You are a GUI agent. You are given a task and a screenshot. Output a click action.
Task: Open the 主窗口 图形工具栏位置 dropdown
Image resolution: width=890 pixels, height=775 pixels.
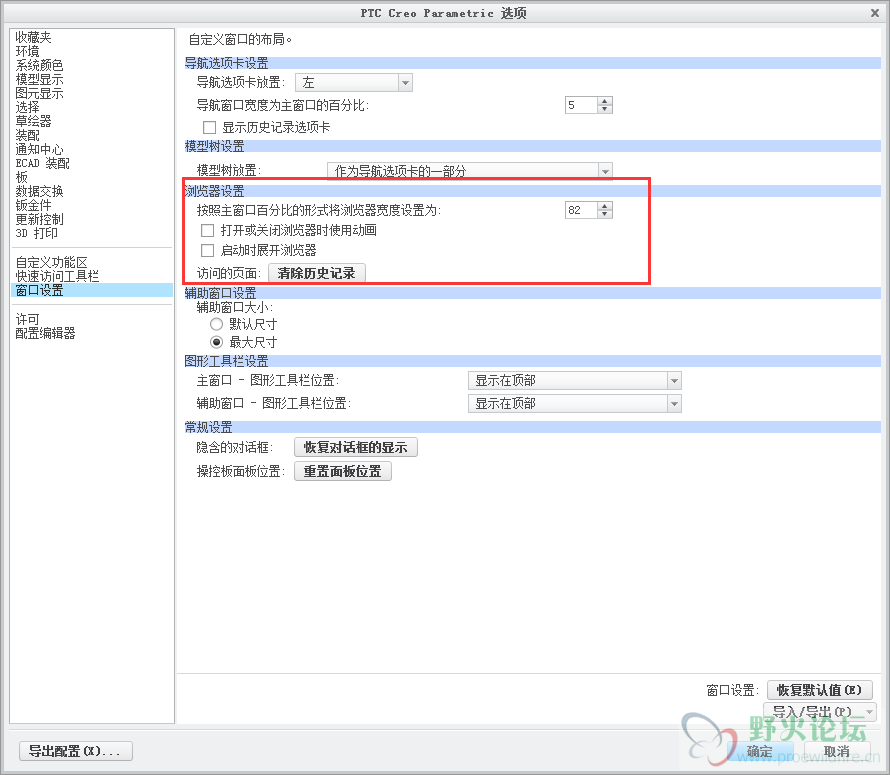pyautogui.click(x=574, y=380)
